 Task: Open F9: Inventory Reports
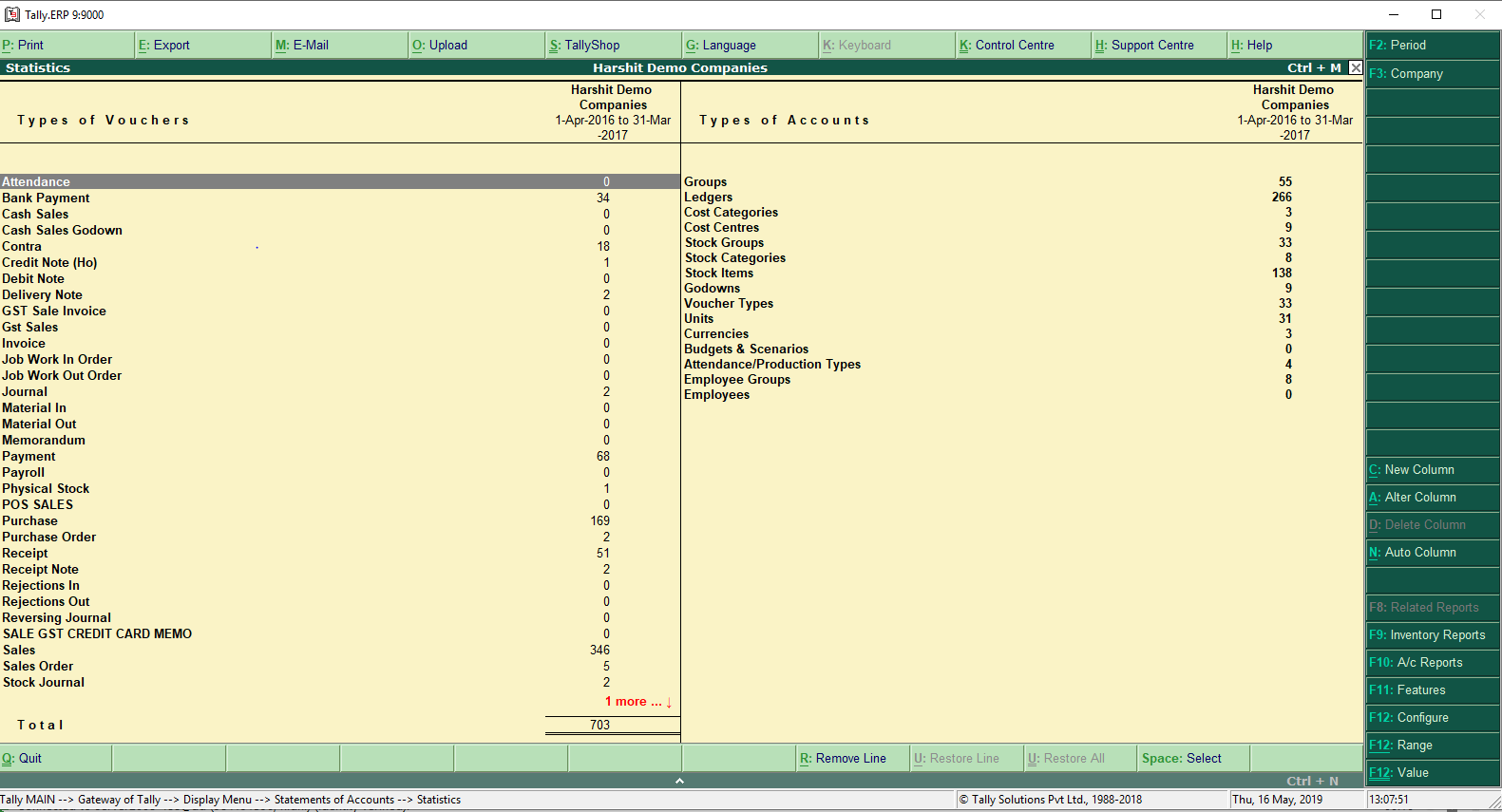1433,634
